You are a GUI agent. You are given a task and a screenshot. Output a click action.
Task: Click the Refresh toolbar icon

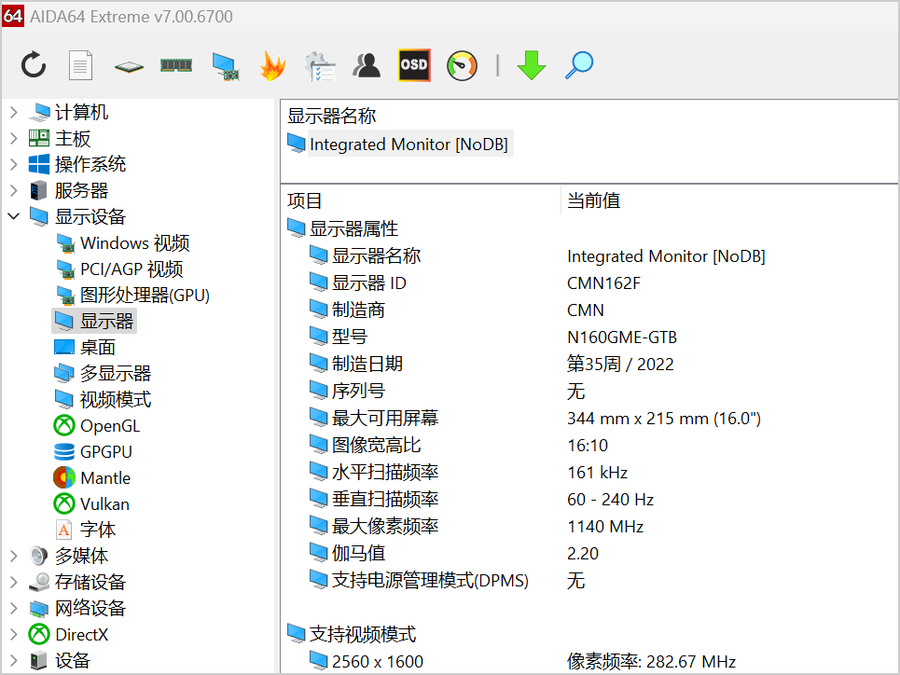pos(33,65)
